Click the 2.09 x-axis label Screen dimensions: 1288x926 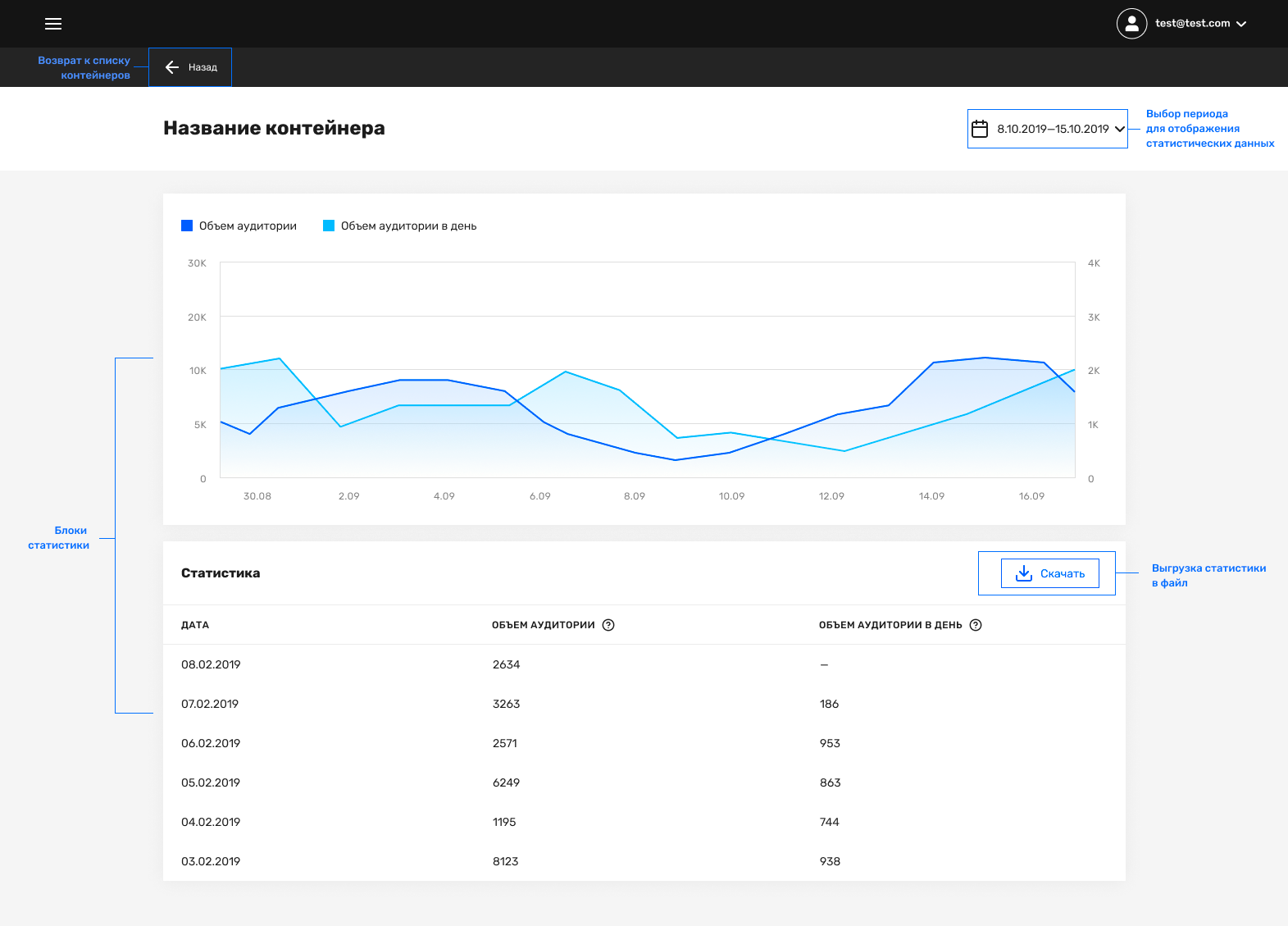coord(349,496)
